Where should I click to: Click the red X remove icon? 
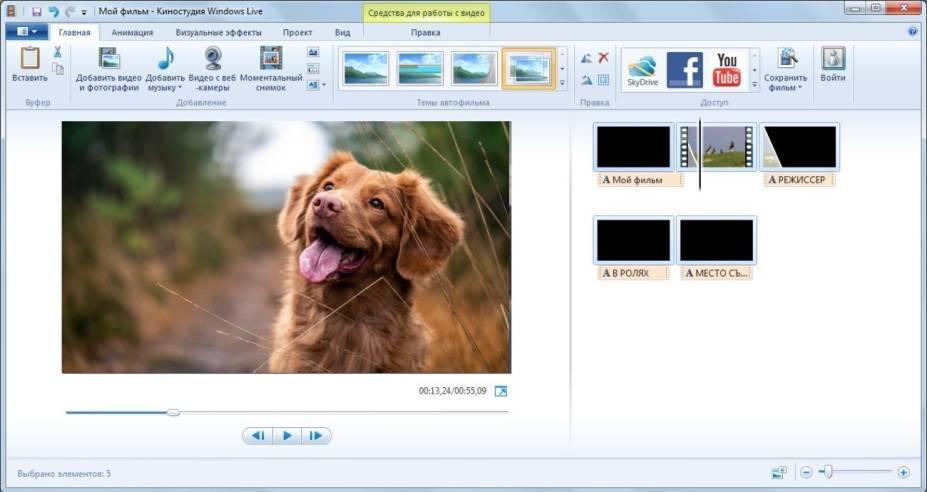603,58
